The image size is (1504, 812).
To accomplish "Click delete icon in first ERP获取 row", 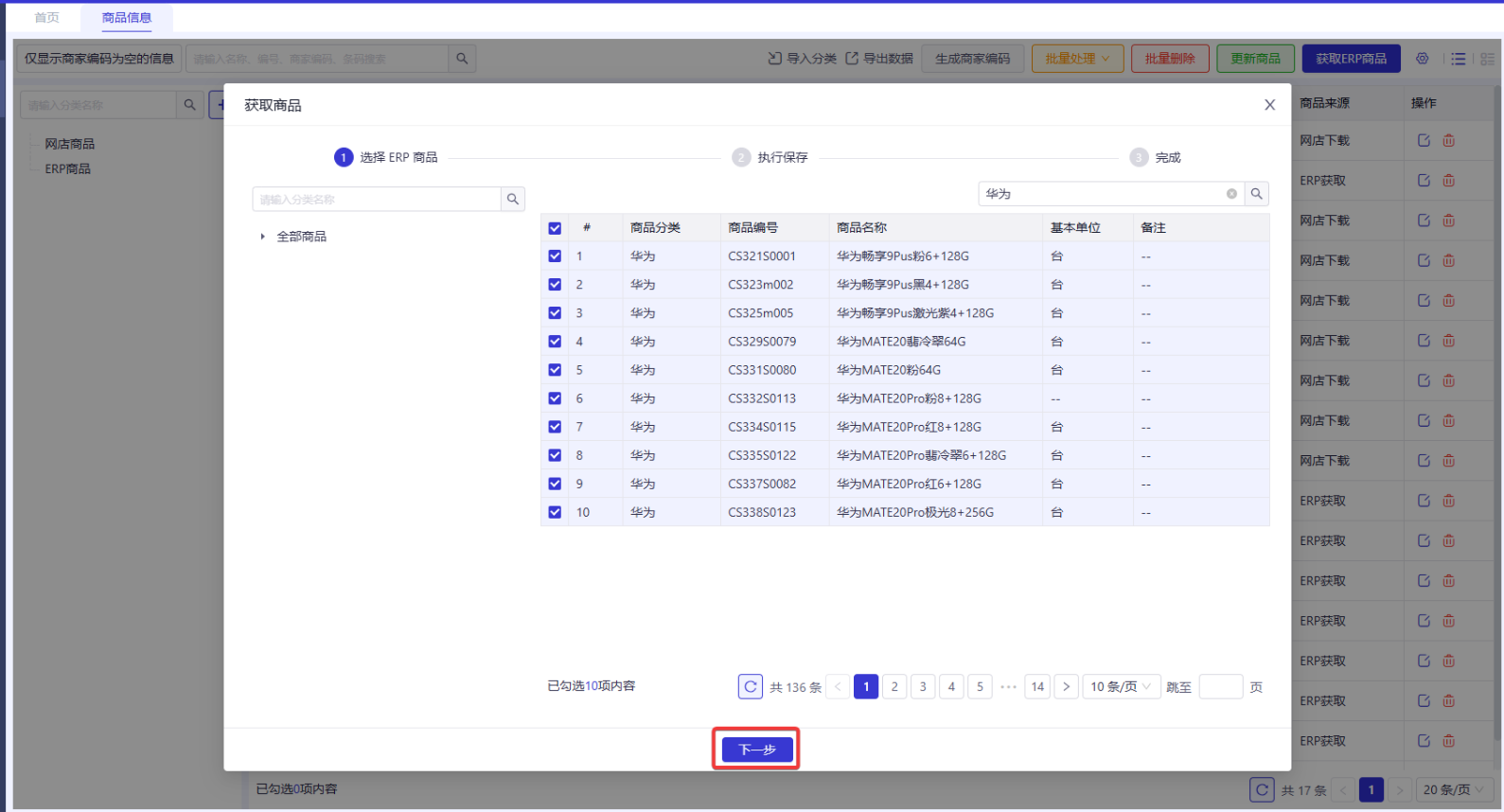I will click(x=1448, y=180).
